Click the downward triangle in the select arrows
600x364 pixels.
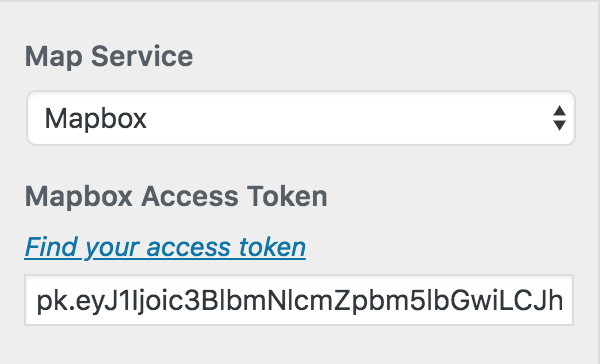[559, 126]
